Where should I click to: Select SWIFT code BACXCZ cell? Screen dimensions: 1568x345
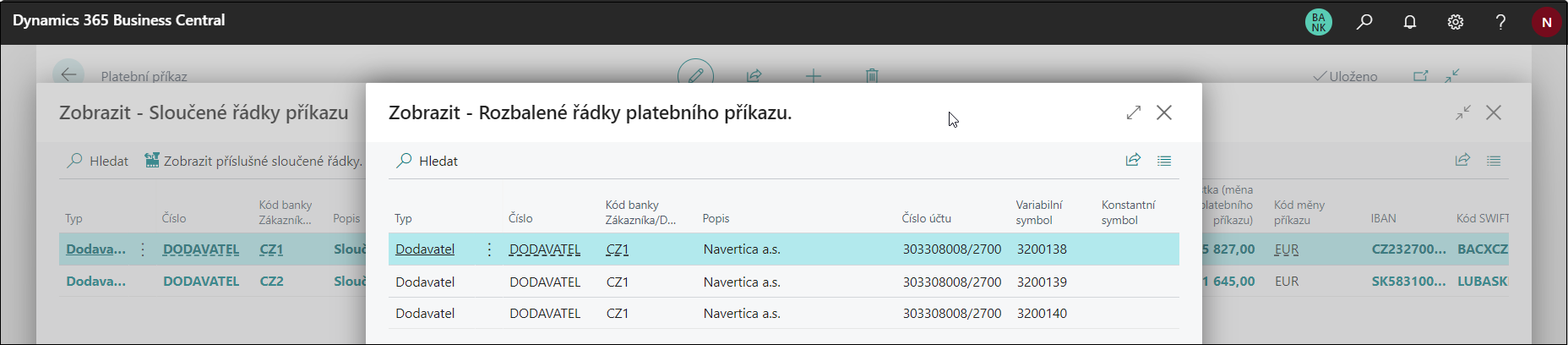[x=1483, y=249]
